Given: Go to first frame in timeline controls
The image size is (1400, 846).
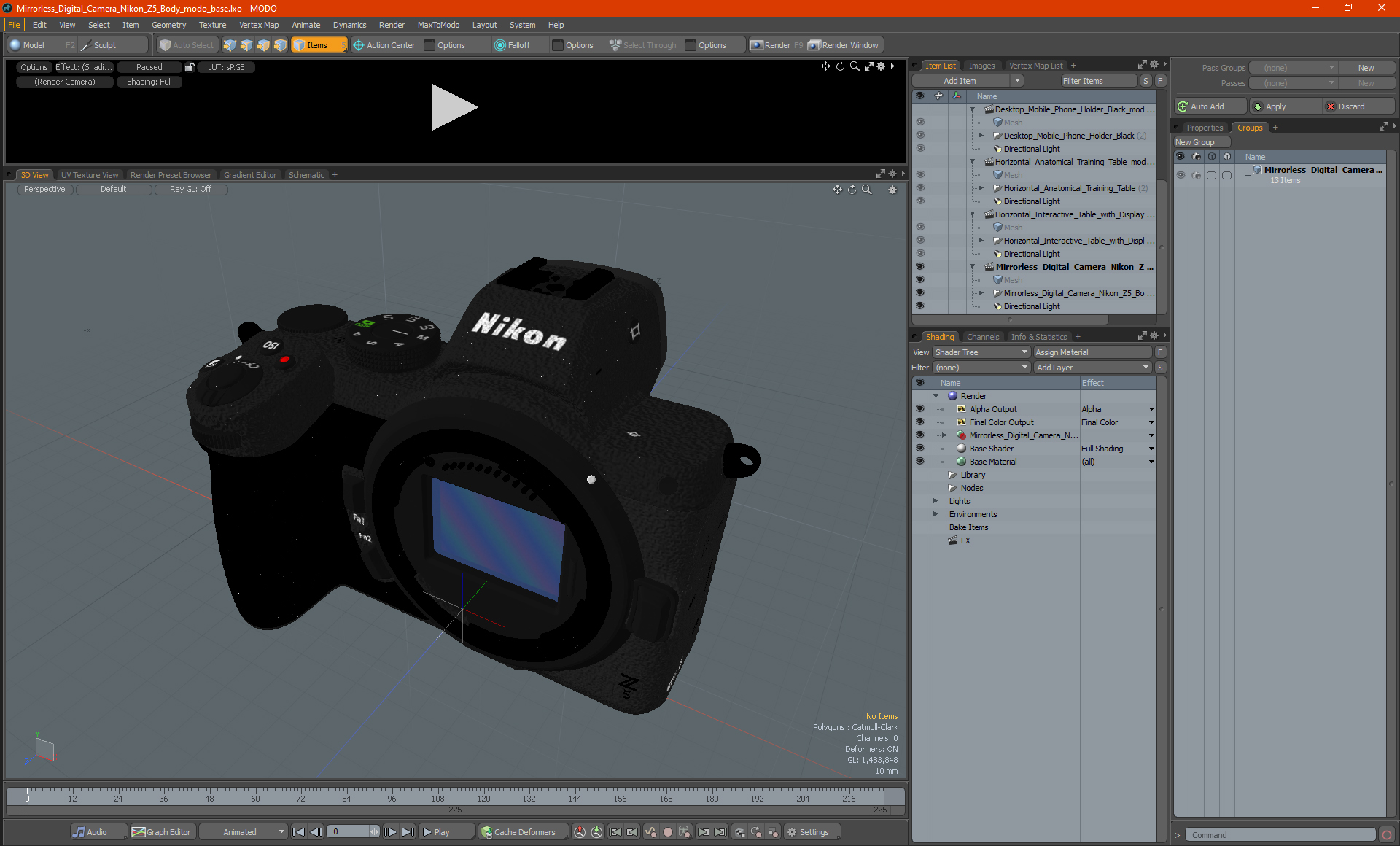Looking at the screenshot, I should point(298,832).
